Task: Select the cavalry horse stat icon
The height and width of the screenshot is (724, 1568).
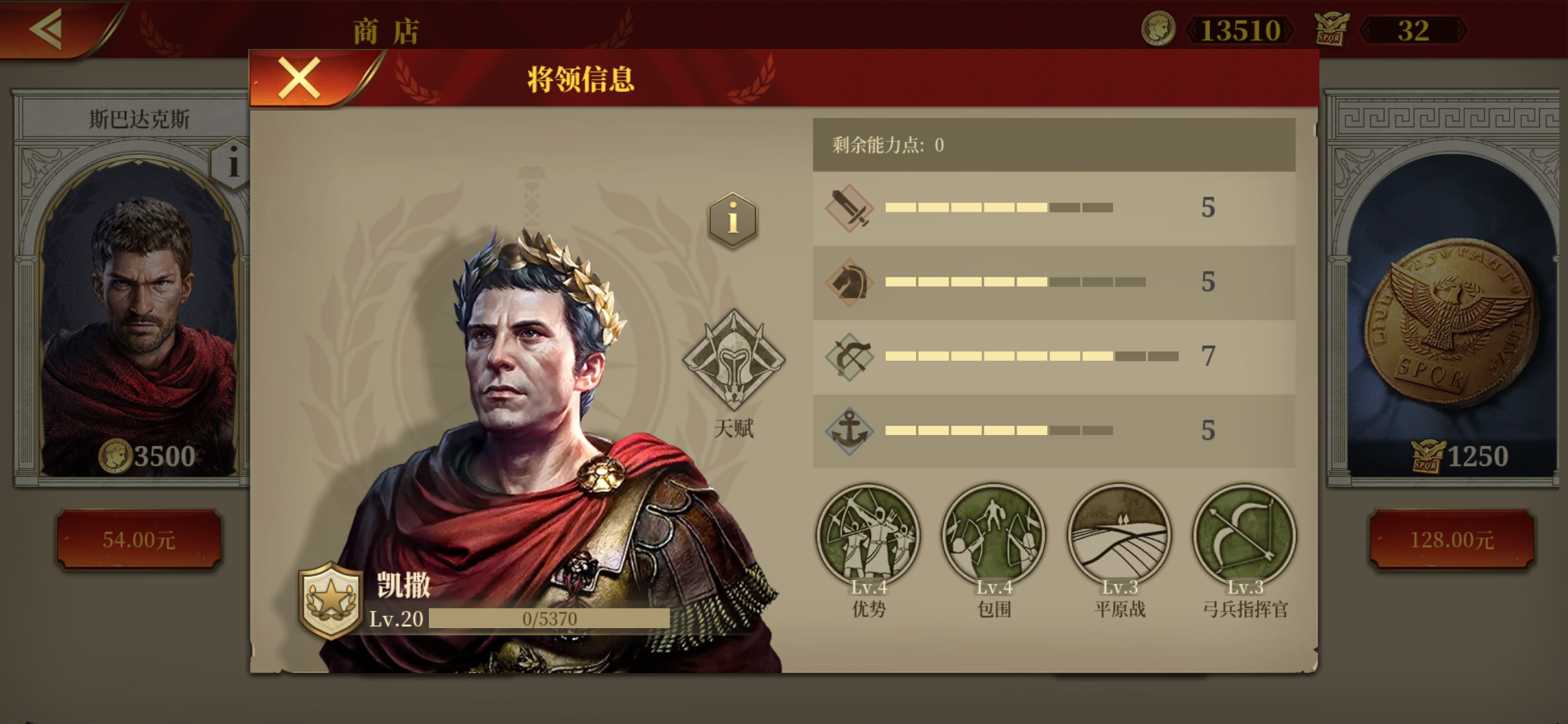Action: coord(849,282)
